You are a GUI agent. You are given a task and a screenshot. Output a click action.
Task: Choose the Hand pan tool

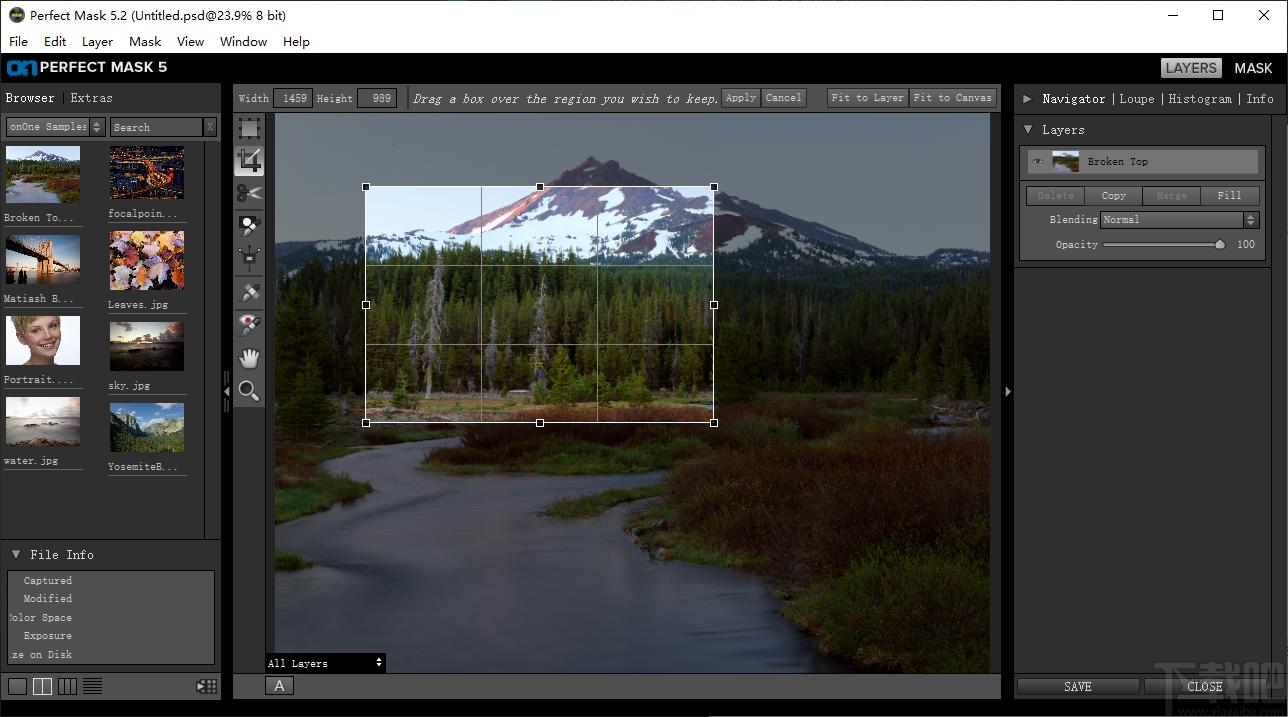click(249, 358)
